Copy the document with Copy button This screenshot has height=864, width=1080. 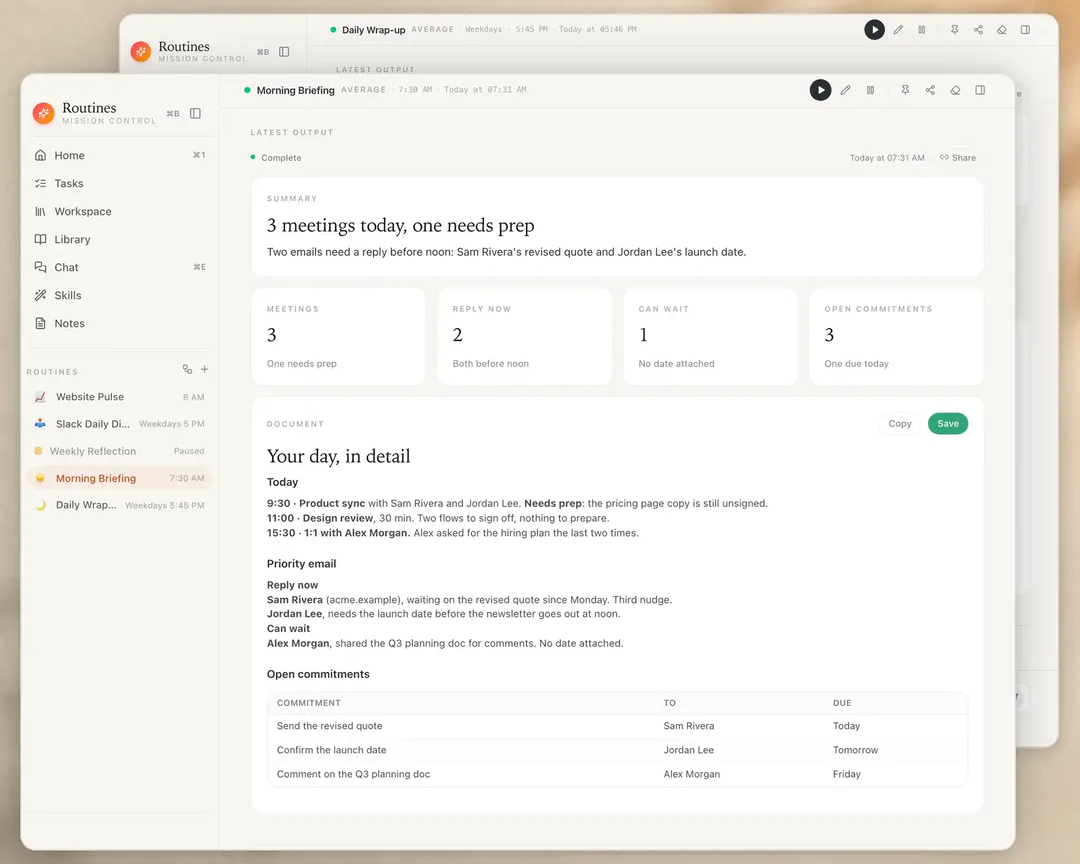tap(900, 424)
